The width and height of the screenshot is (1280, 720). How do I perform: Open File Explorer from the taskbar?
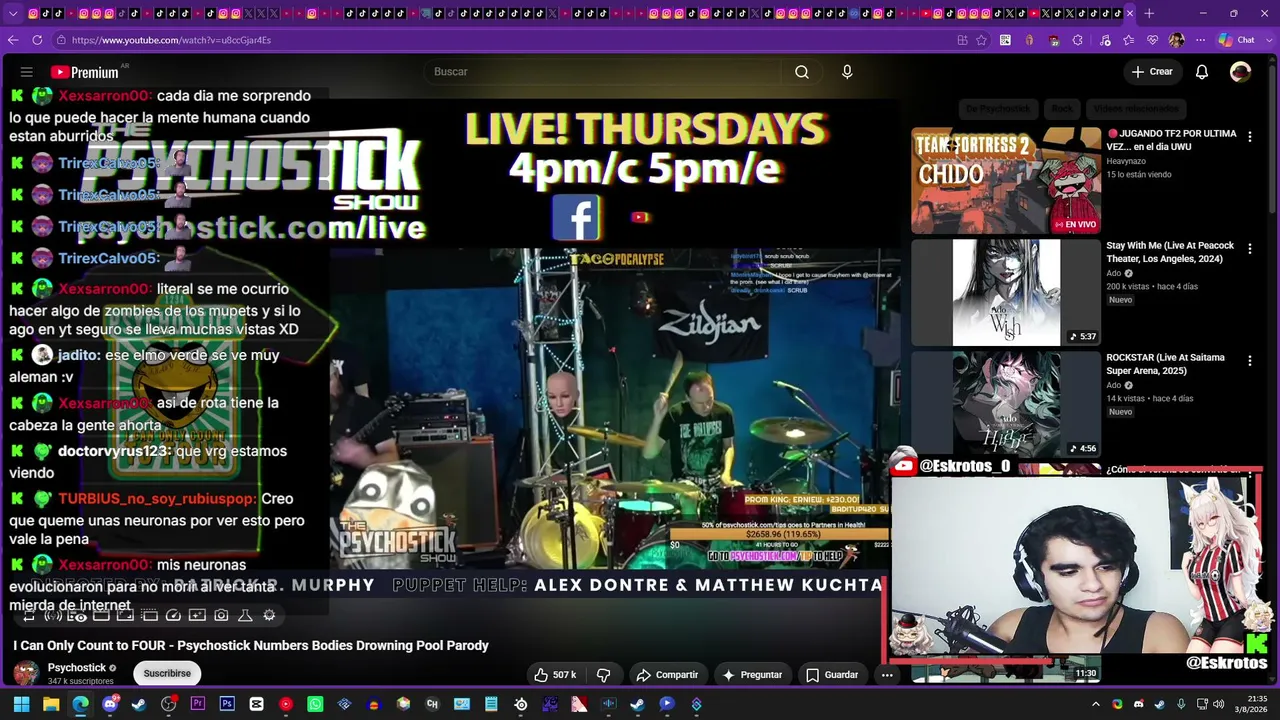[51, 704]
